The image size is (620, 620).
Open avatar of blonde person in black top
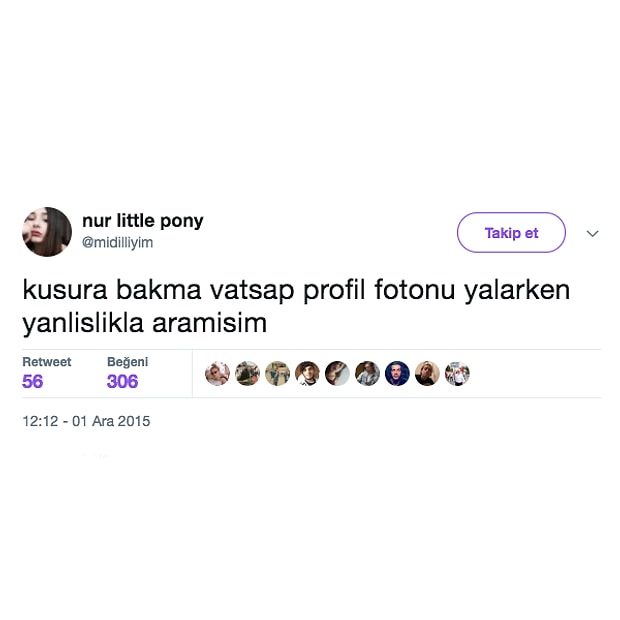[x=427, y=374]
